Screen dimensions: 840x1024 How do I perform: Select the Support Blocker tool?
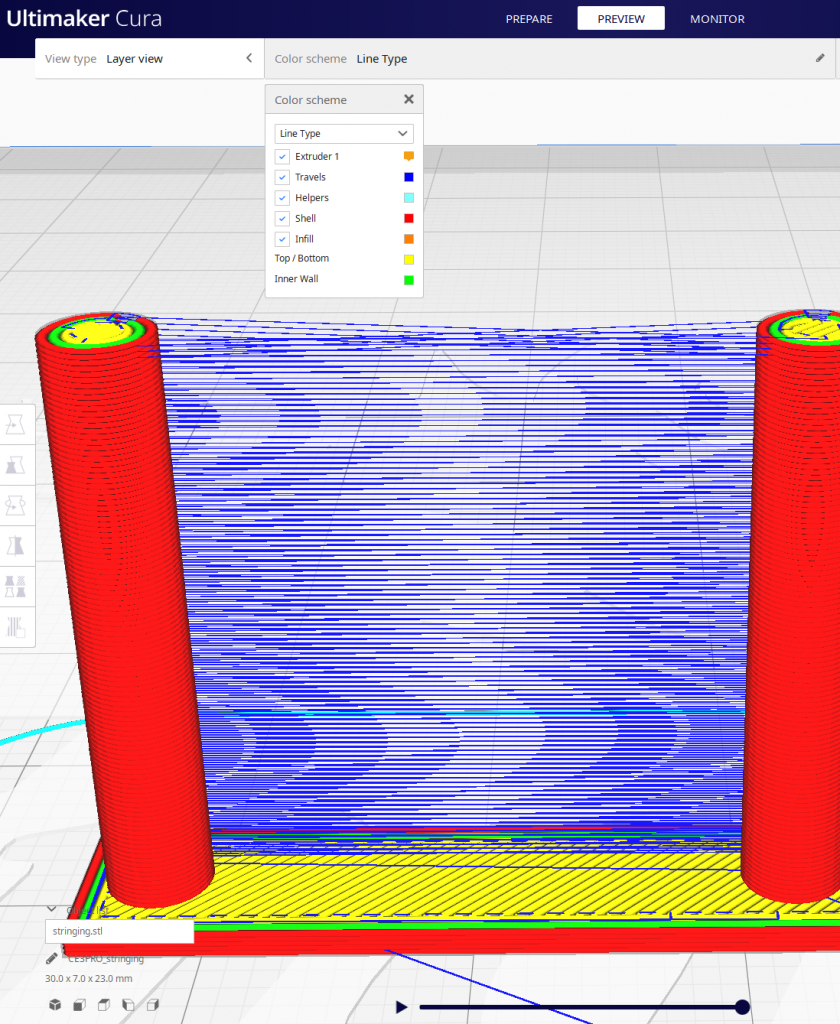pos(16,627)
